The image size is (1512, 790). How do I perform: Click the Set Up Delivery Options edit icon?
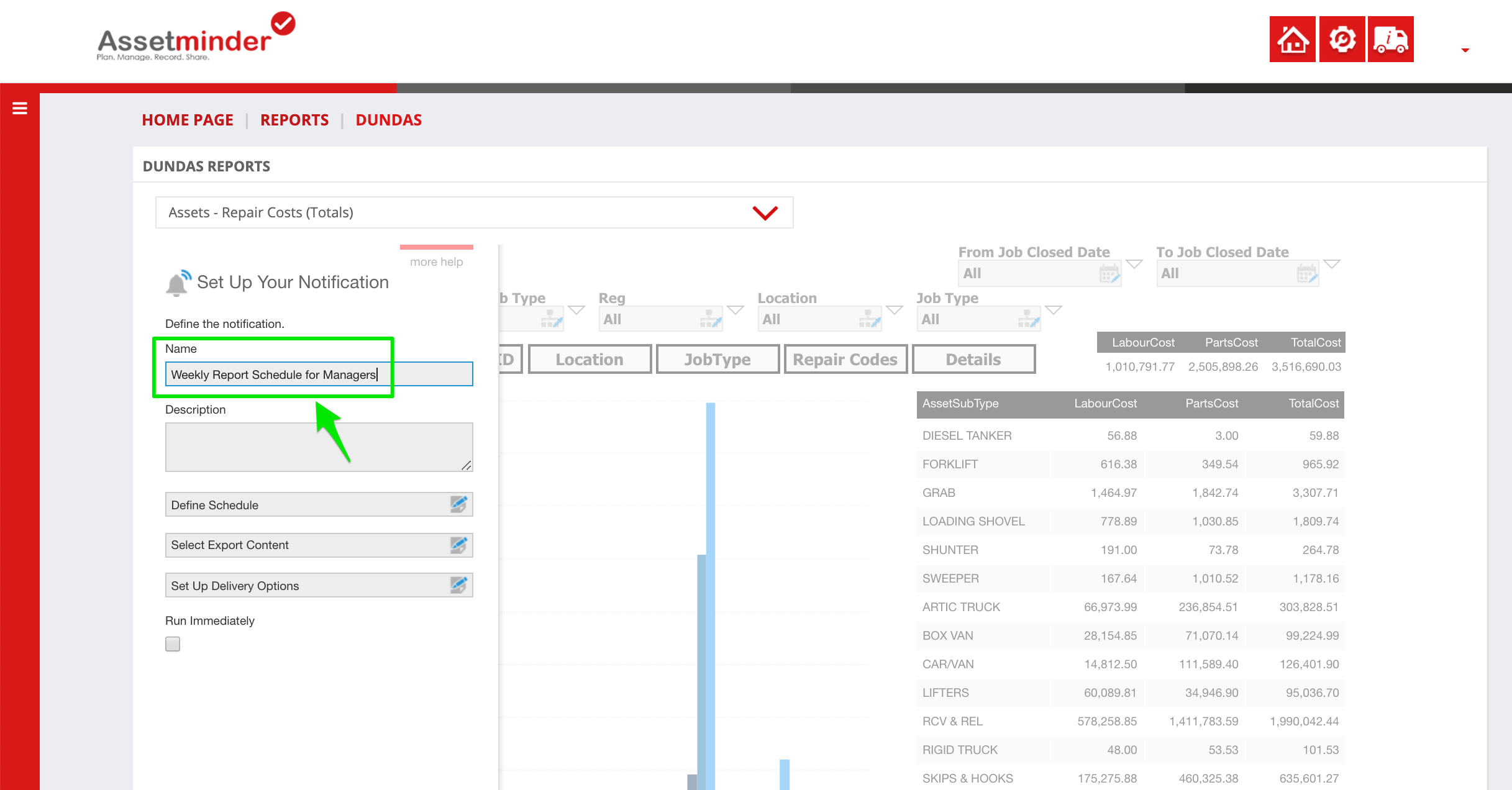coord(458,585)
